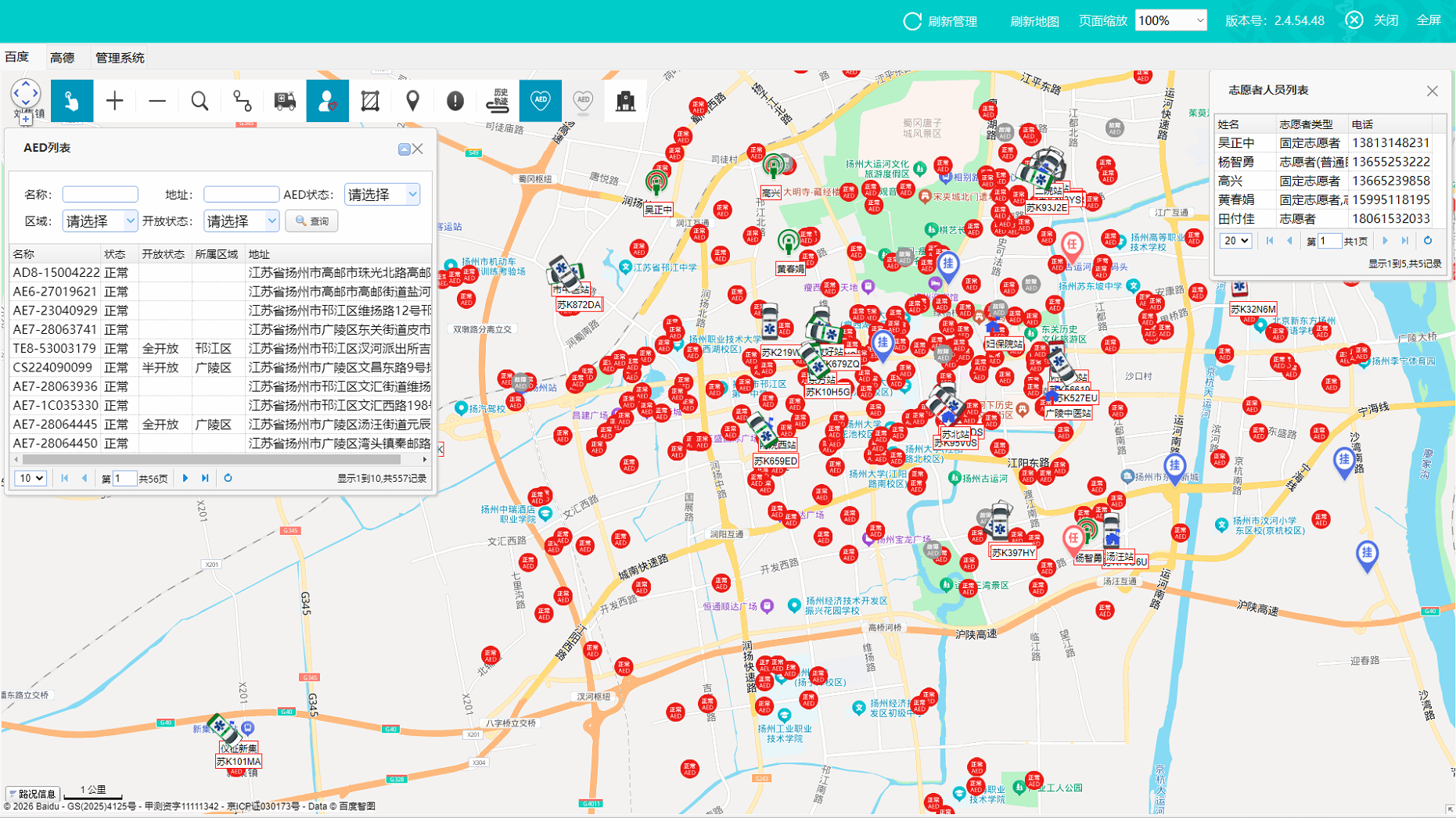1456x818 pixels.
Task: Switch to 百度 map tab
Action: (16, 57)
